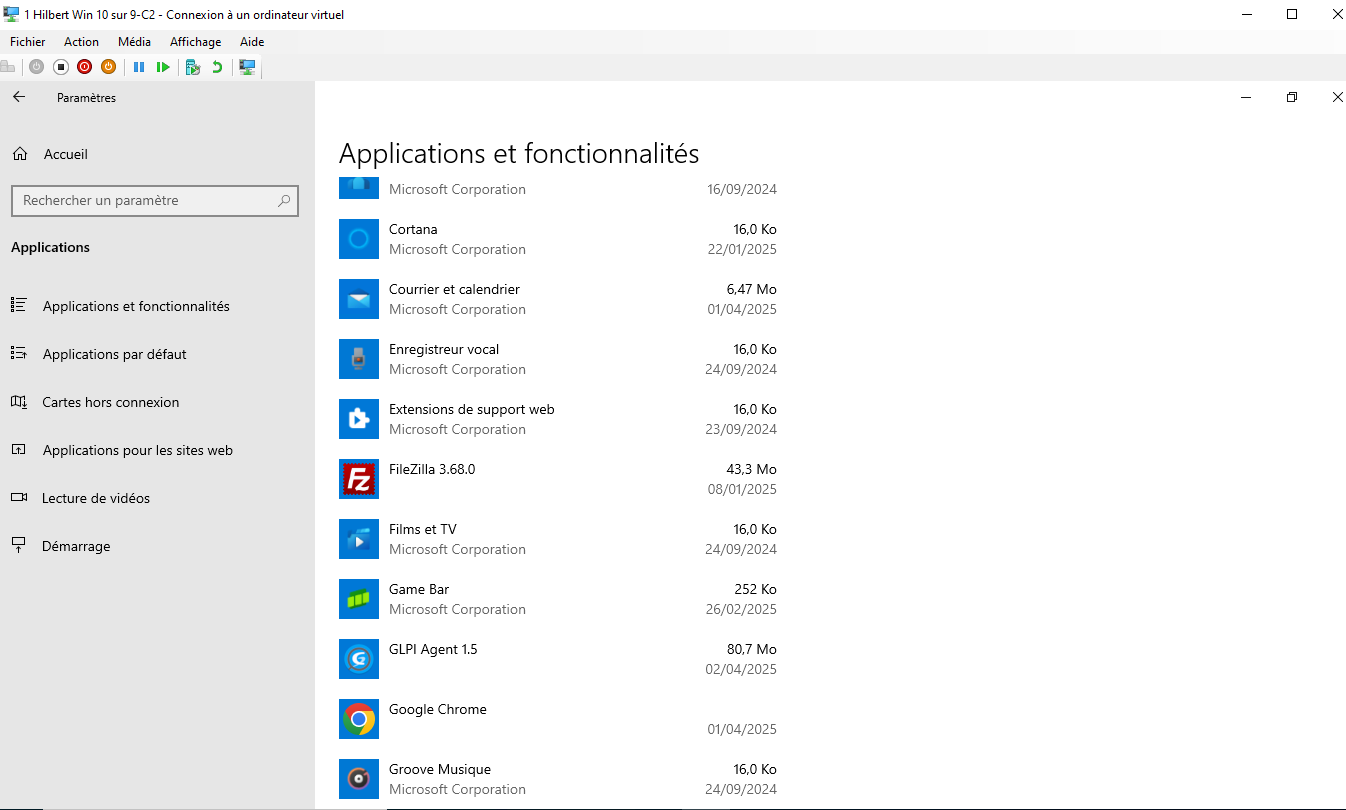
Task: Click the orange Save state icon
Action: [x=108, y=67]
